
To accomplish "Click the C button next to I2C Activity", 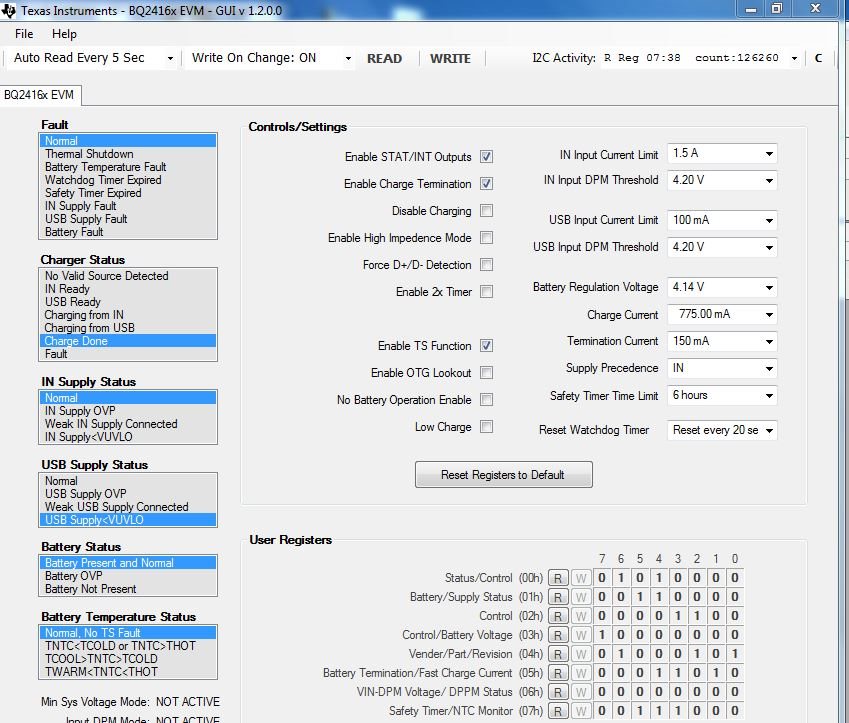I will pyautogui.click(x=818, y=58).
